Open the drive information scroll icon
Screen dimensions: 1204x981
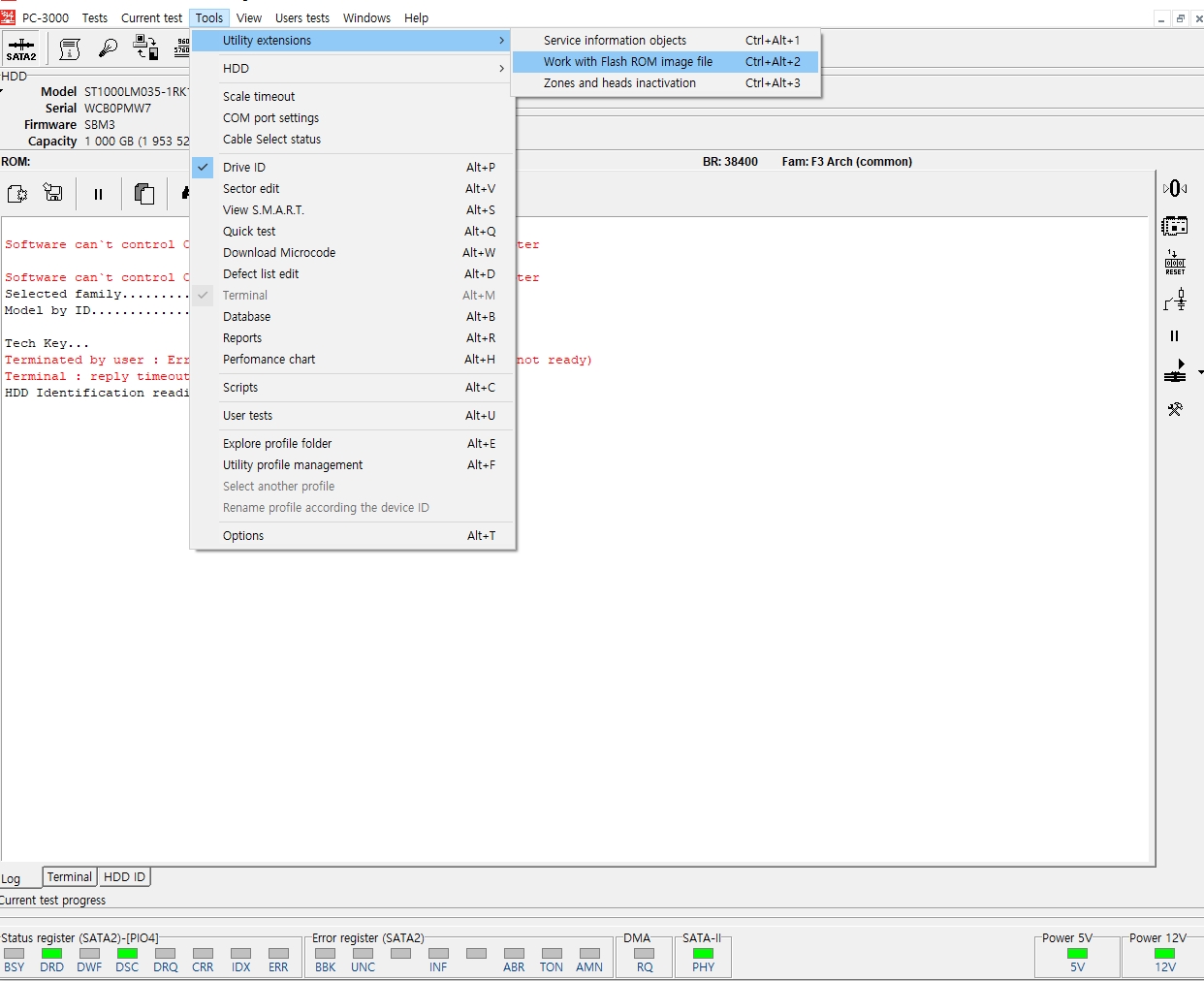click(x=70, y=48)
